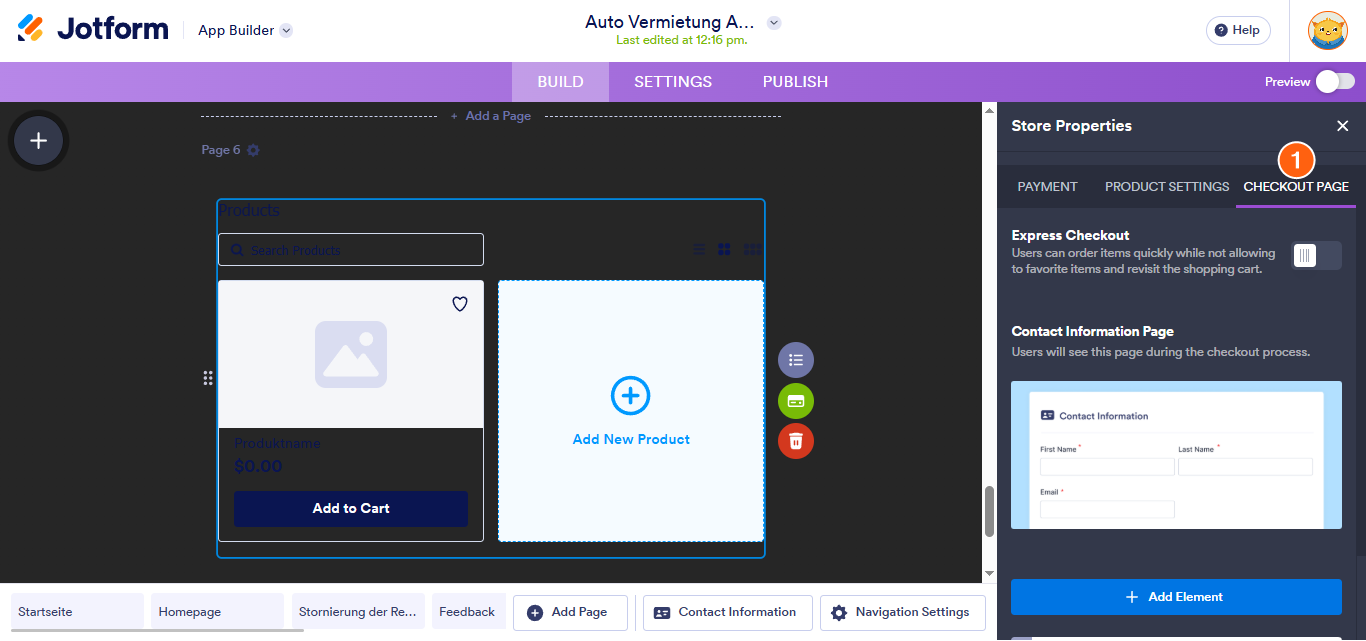Click the Search Products input field
The width and height of the screenshot is (1366, 641).
point(350,249)
